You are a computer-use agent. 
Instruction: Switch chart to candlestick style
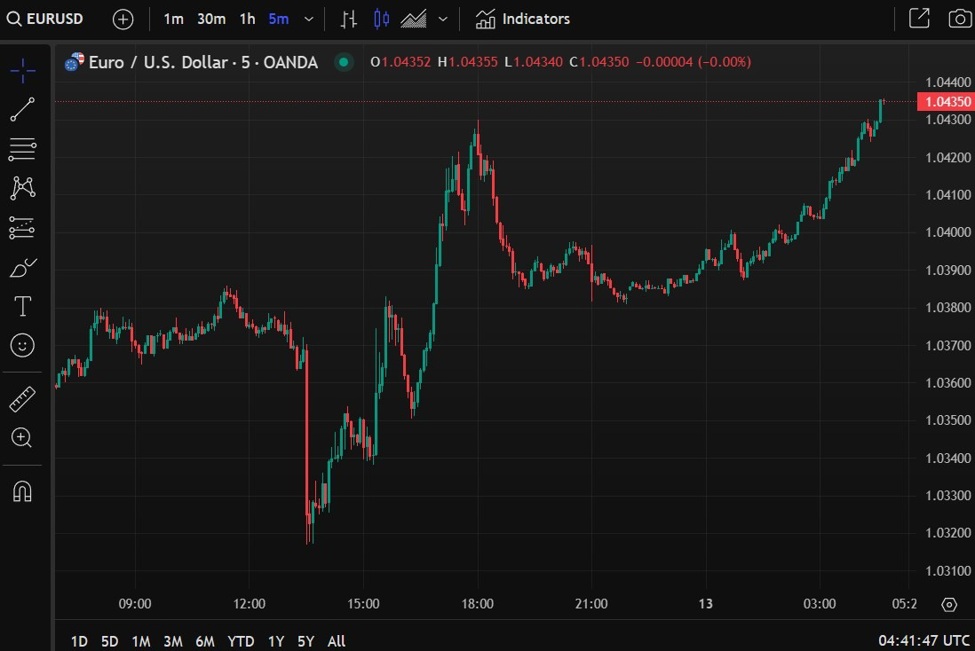[381, 19]
